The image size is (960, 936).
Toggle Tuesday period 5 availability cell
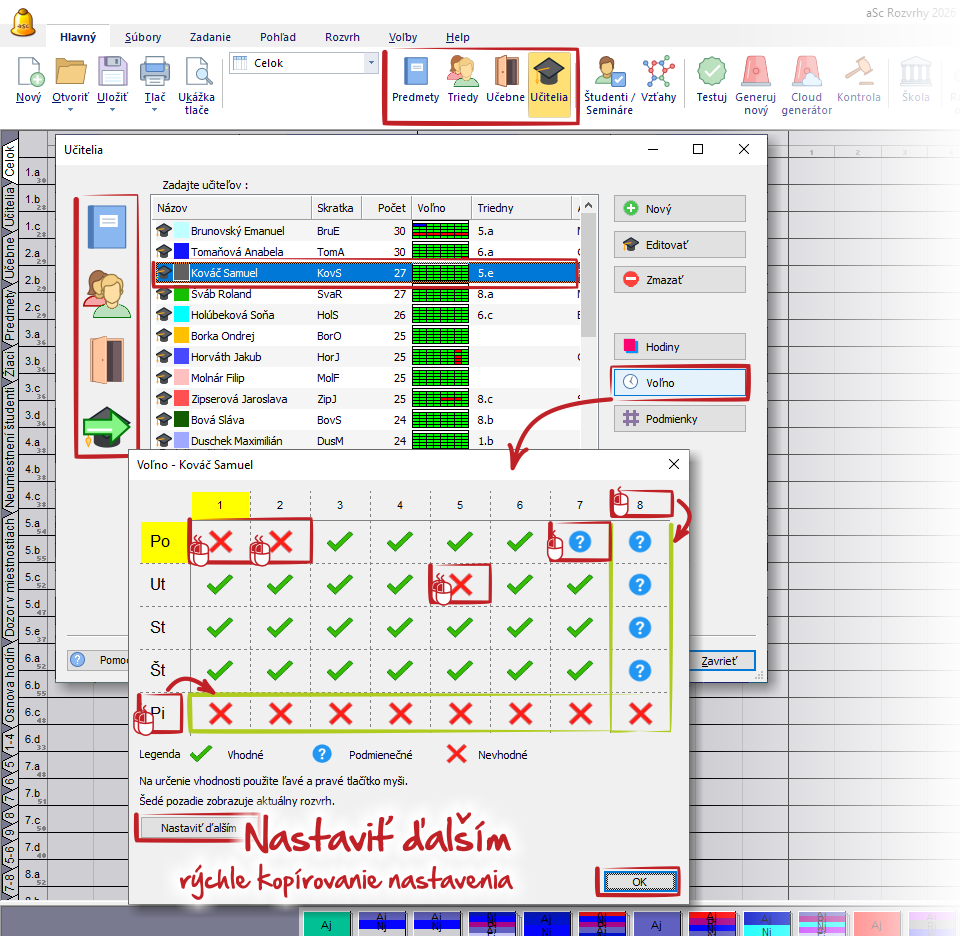[x=460, y=584]
